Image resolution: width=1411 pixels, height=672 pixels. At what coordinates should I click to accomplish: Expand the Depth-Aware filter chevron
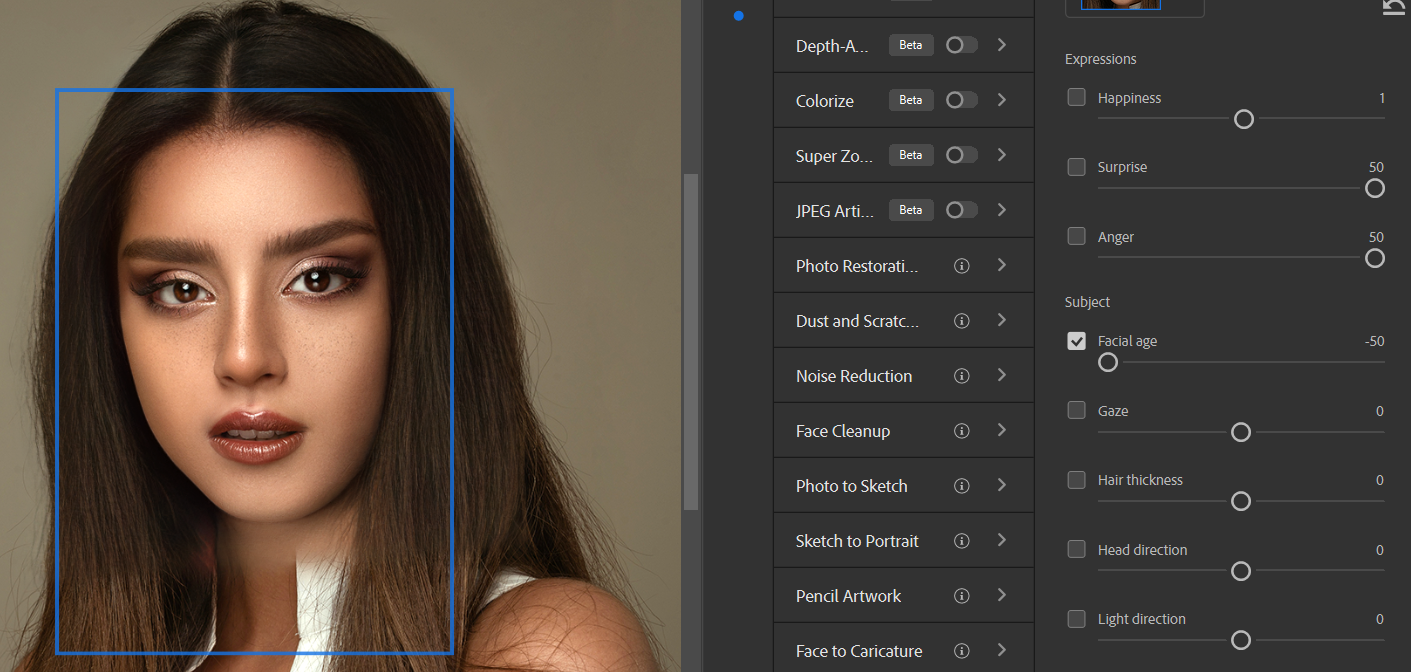click(x=1002, y=45)
